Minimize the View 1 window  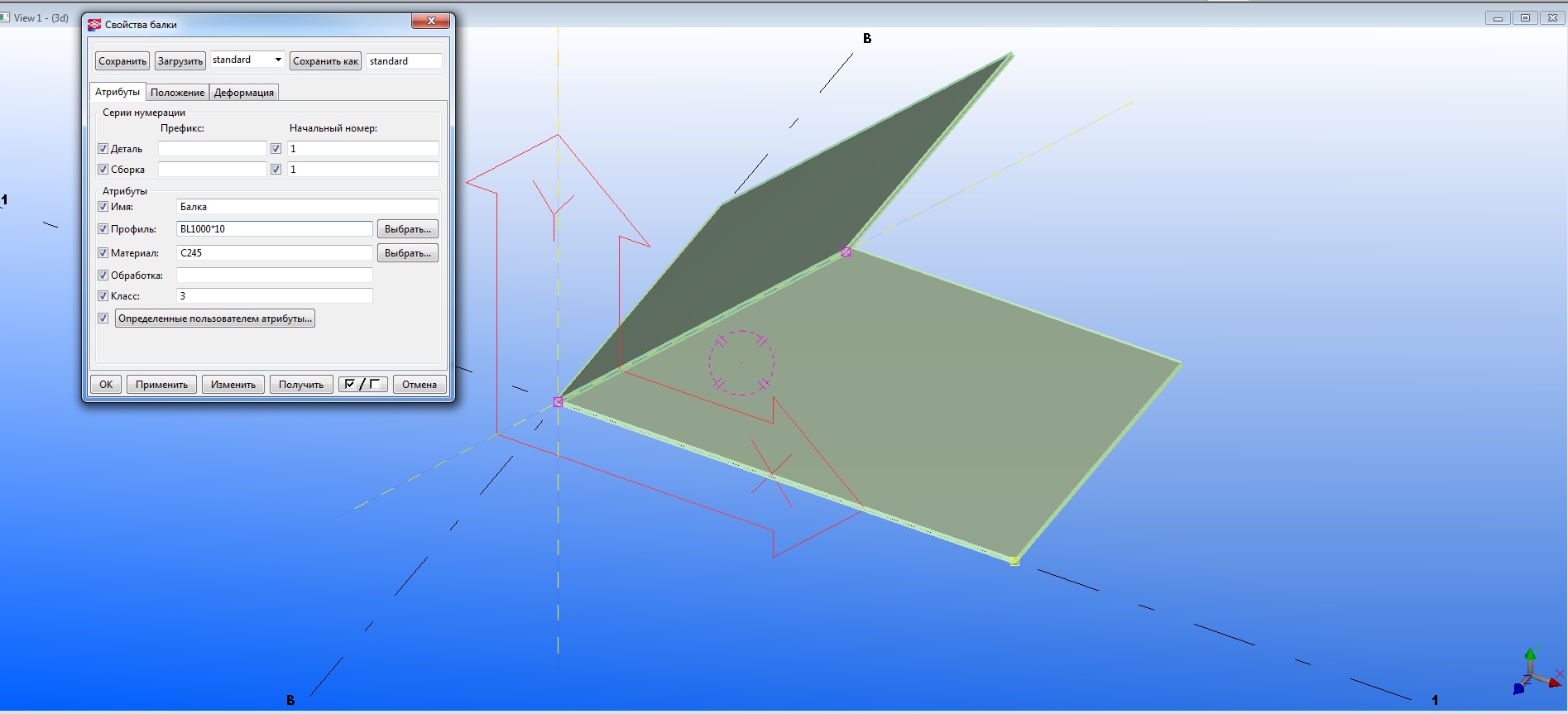point(1498,17)
